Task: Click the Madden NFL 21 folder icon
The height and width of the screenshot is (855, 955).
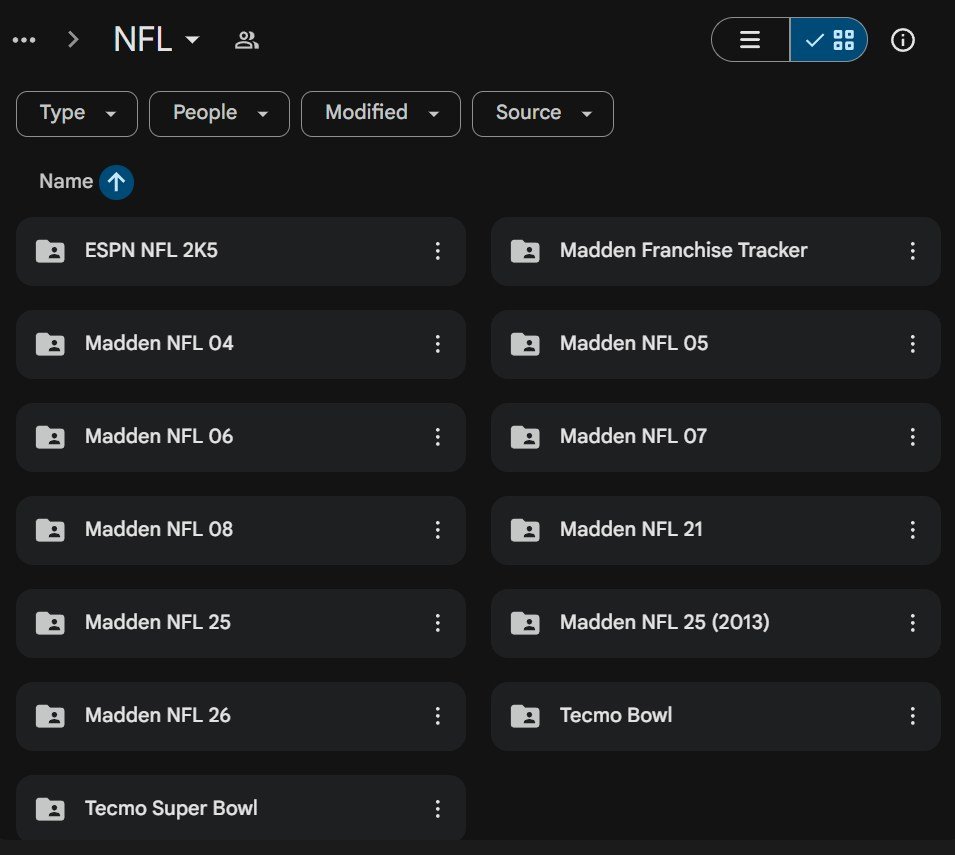Action: point(525,530)
